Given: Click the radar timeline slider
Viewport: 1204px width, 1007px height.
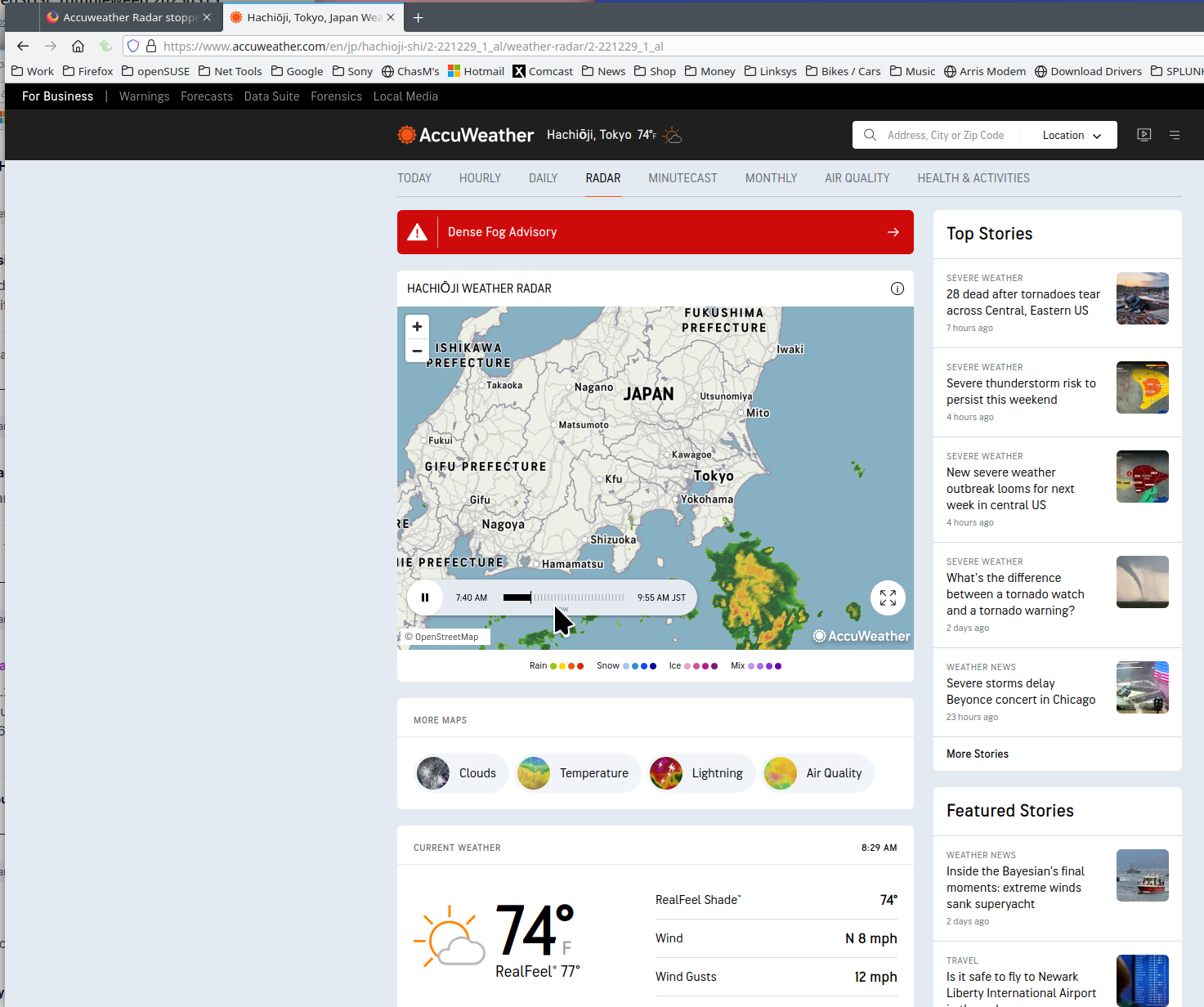Looking at the screenshot, I should click(x=563, y=597).
